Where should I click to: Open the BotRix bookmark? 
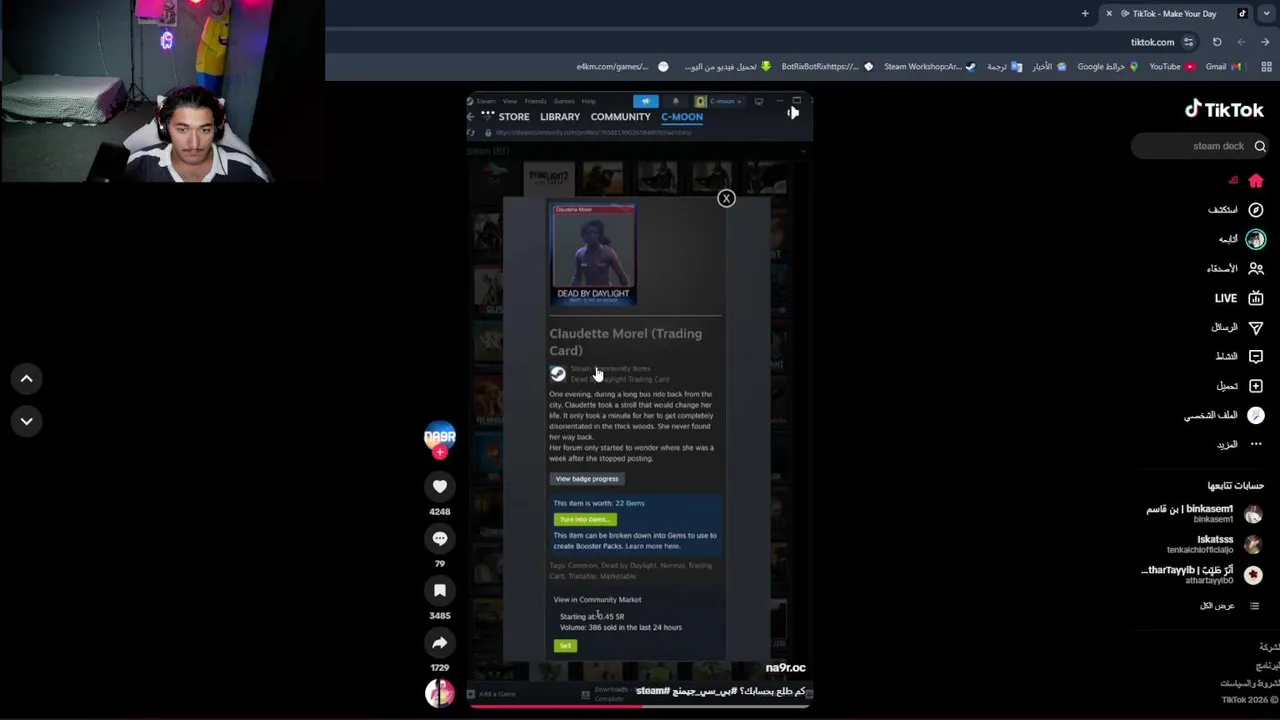pos(827,67)
